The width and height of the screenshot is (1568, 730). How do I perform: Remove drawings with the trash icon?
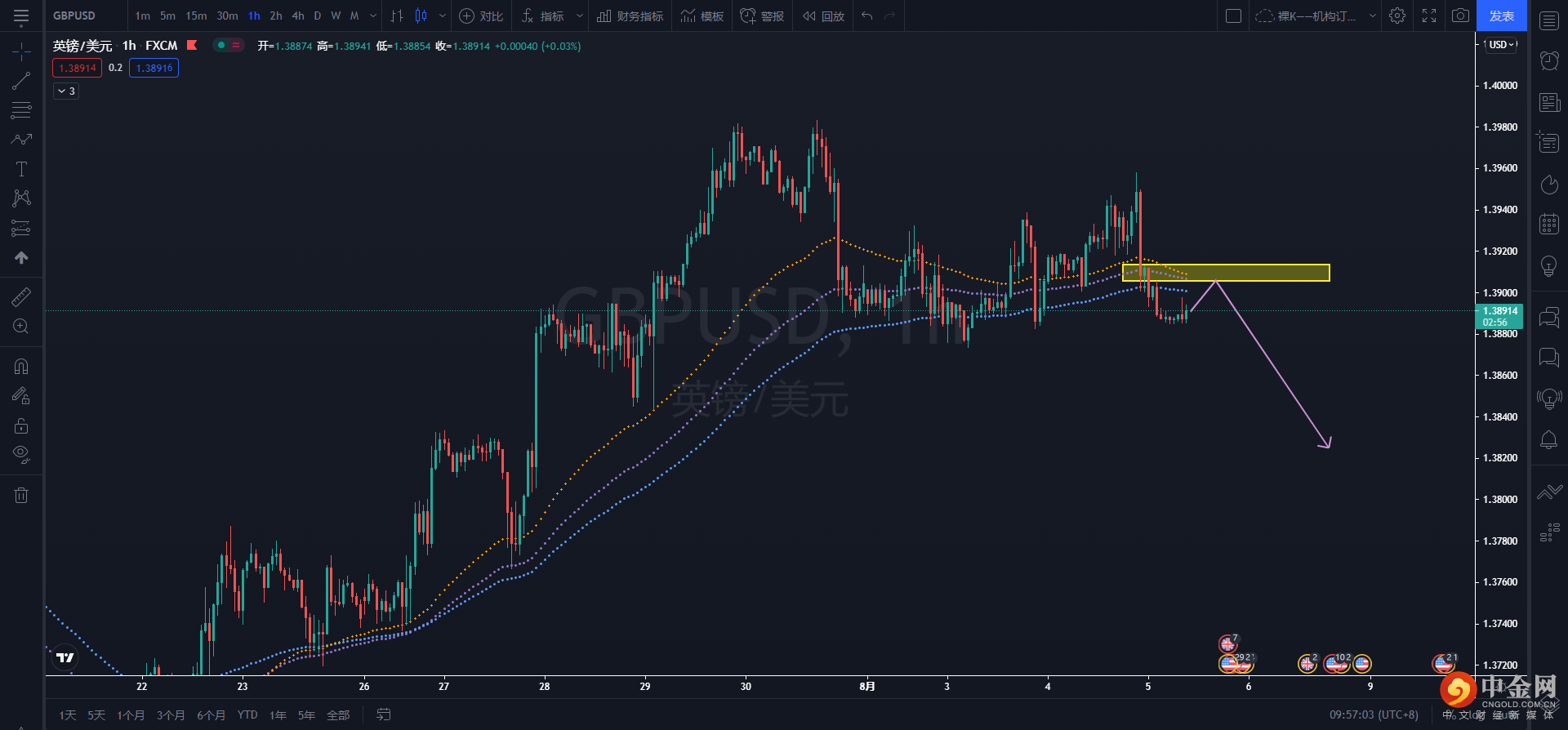coord(21,495)
